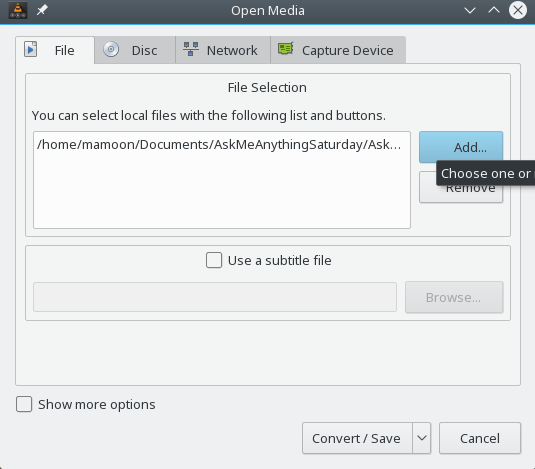Click the title bar down-chevron minimize icon
The height and width of the screenshot is (469, 535).
pos(470,11)
